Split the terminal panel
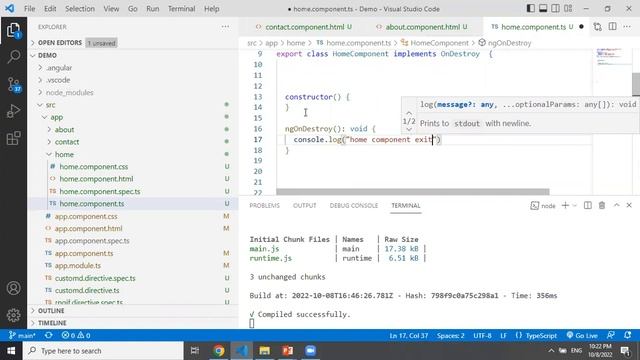640x360 pixels. (x=587, y=205)
